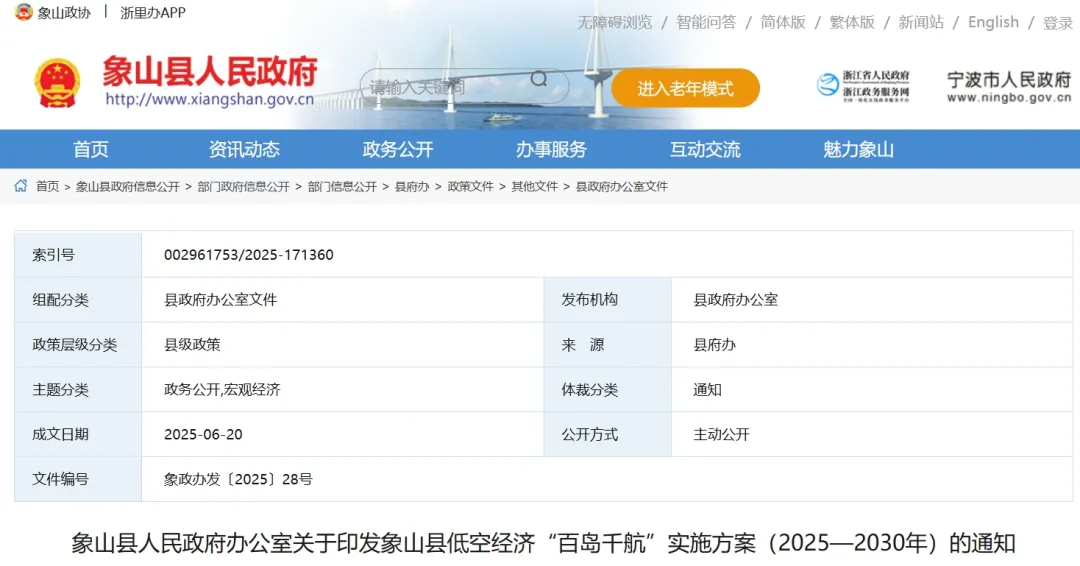Screen dimensions: 1080x566
Task: Click the 象山县人民政府 site title
Action: tap(210, 70)
